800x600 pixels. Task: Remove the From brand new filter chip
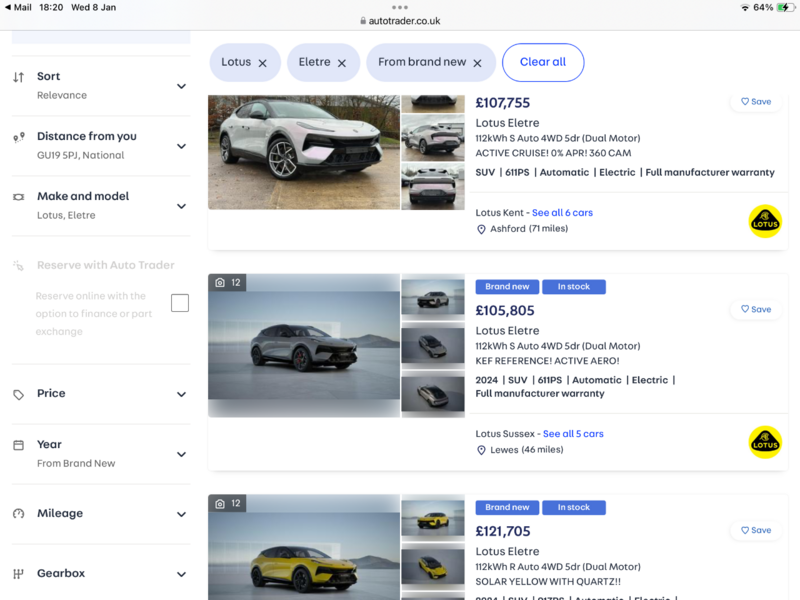[x=477, y=63]
